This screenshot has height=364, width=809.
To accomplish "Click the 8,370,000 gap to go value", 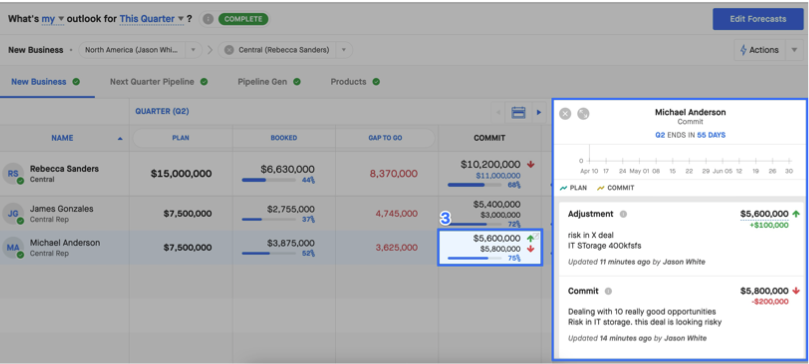I will [394, 174].
